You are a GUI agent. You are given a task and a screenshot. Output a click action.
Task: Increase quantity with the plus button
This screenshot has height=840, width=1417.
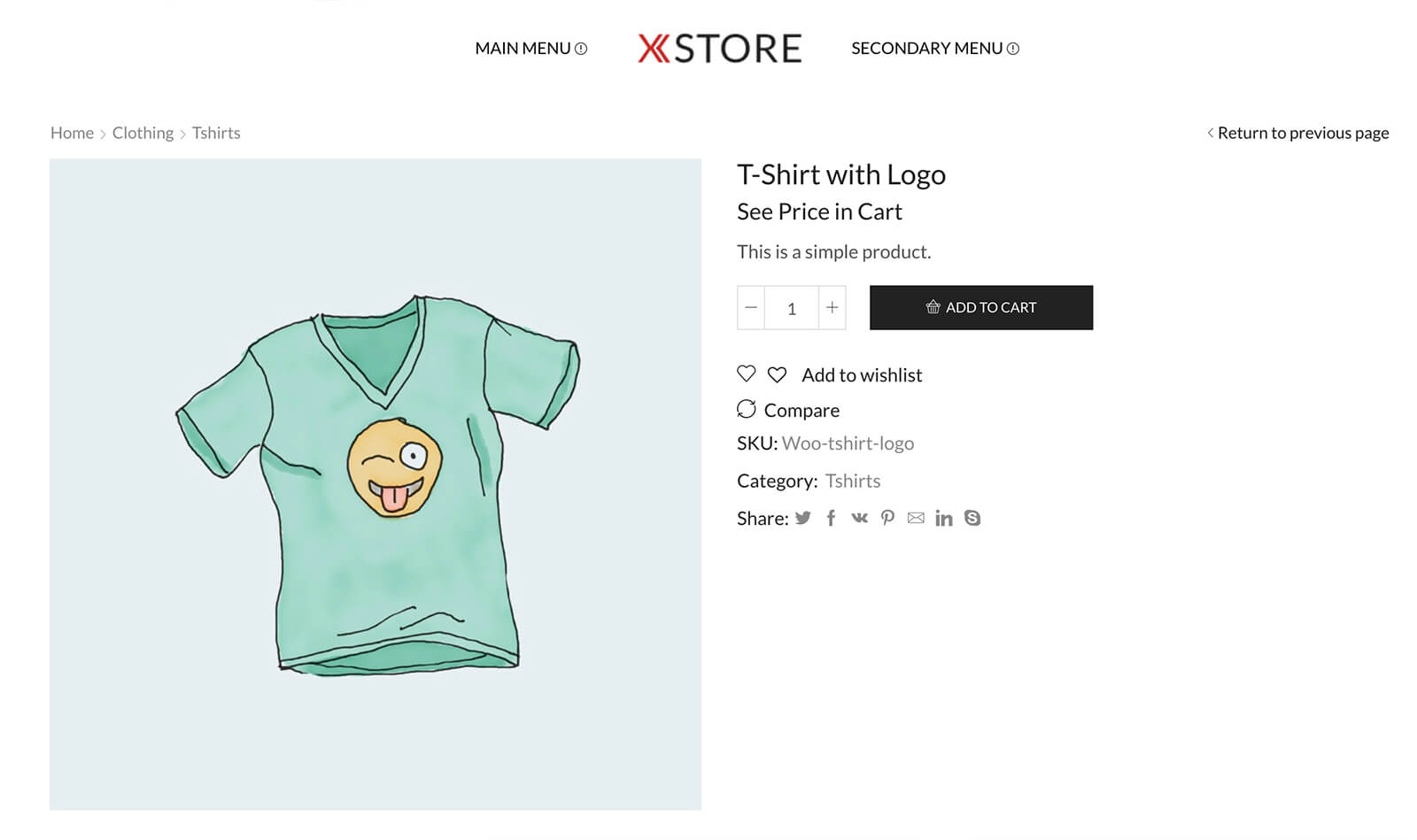tap(832, 307)
